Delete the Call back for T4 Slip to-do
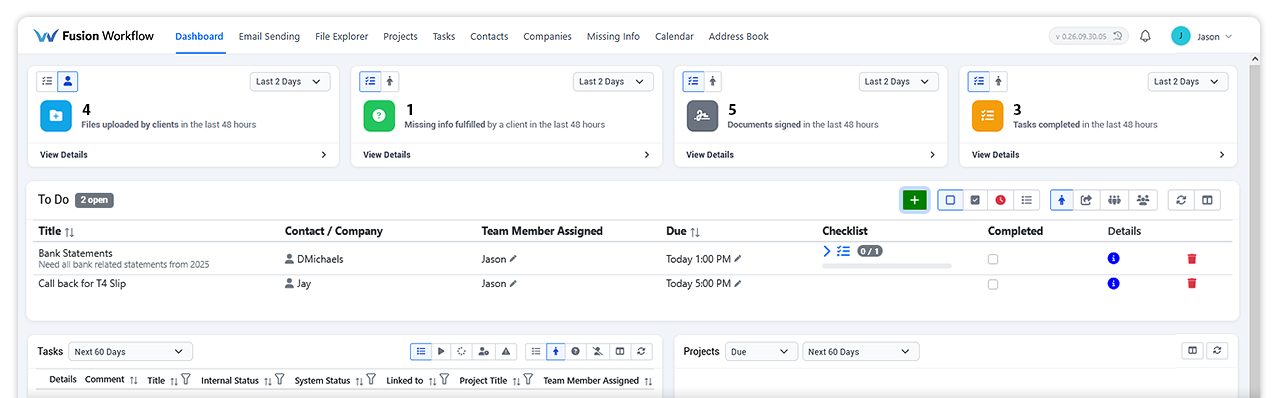The image size is (1279, 398). point(1191,284)
